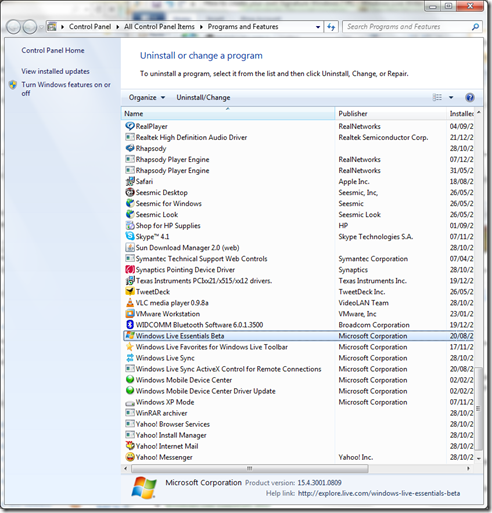The height and width of the screenshot is (513, 492).
Task: Open the Organize dropdown menu
Action: coord(147,97)
